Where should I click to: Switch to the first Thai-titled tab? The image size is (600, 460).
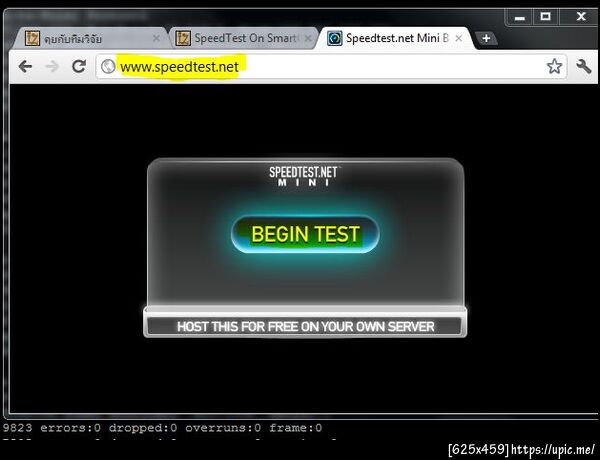click(x=92, y=38)
